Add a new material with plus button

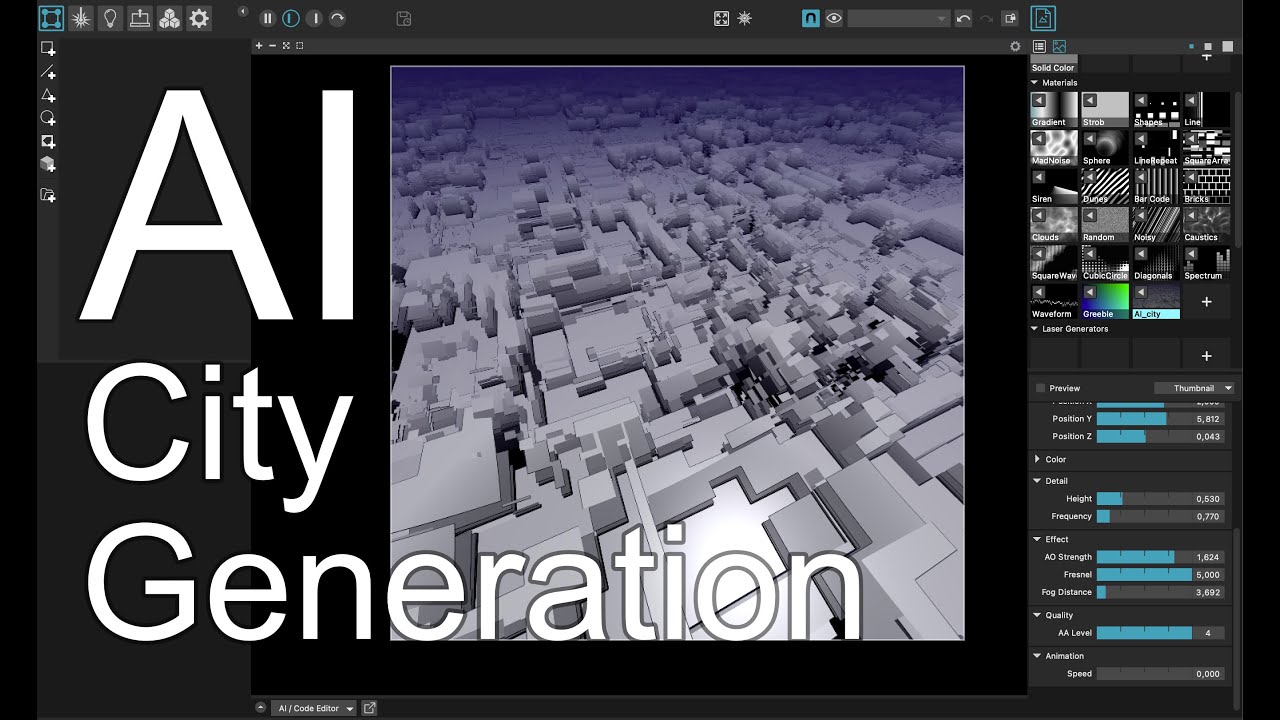tap(1206, 302)
